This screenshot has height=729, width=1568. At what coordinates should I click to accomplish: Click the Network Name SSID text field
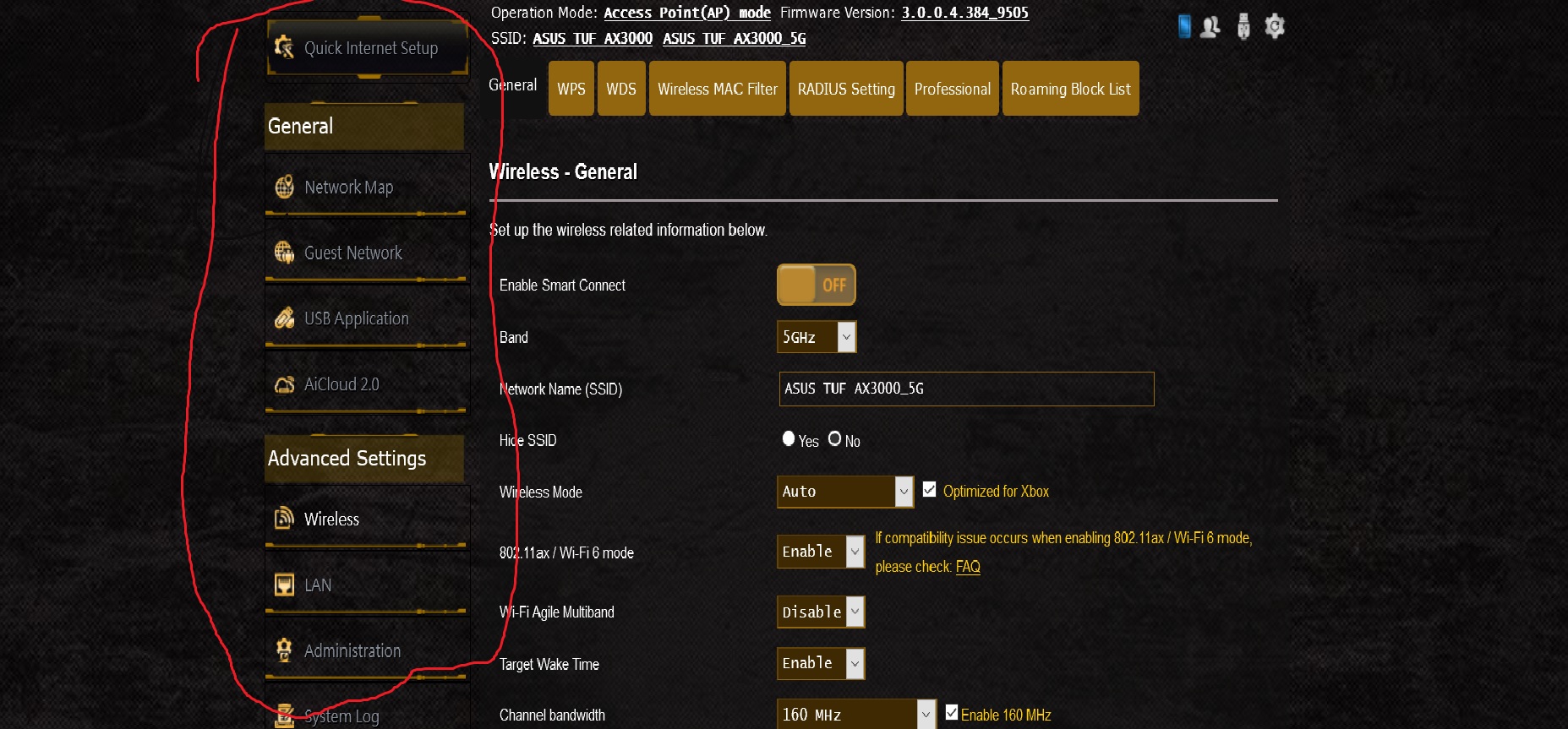tap(966, 389)
